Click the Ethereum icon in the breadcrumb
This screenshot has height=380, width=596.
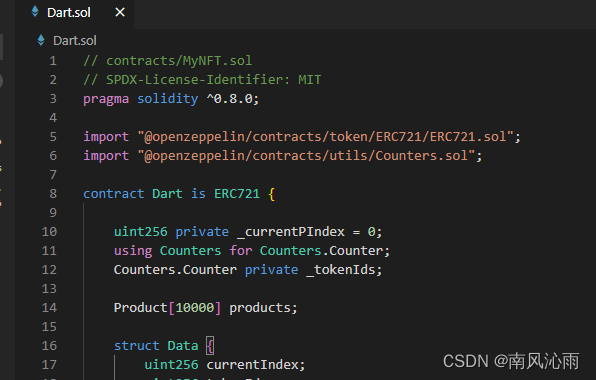(41, 40)
